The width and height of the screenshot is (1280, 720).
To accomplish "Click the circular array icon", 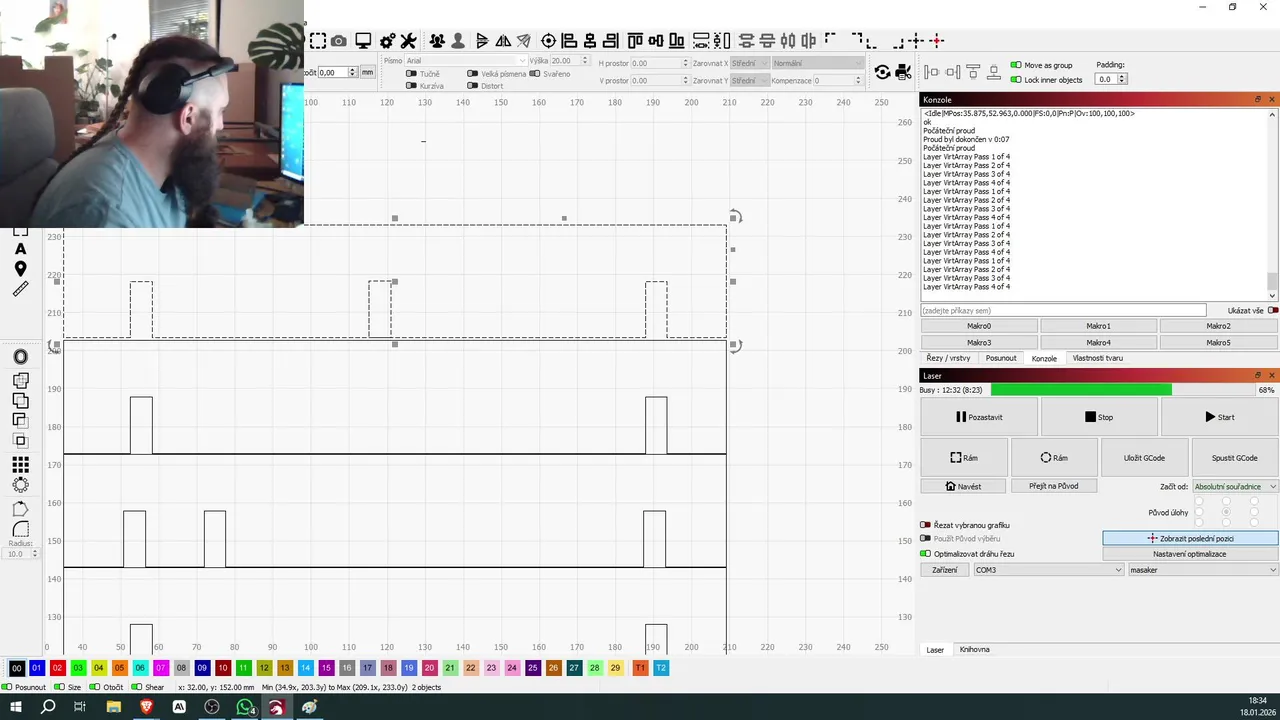I will tap(20, 485).
